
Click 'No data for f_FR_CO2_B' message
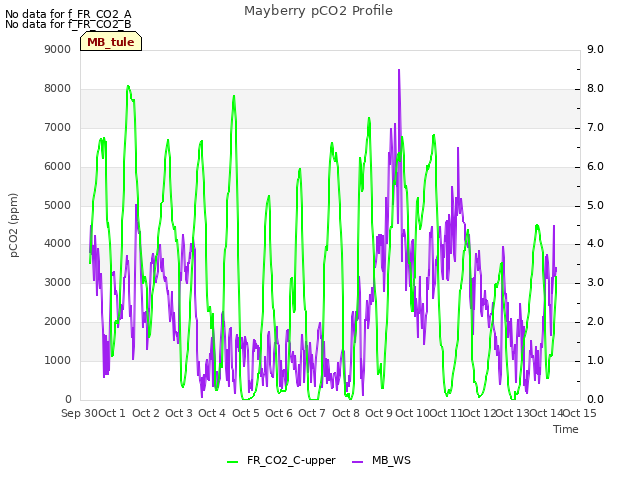(68, 24)
